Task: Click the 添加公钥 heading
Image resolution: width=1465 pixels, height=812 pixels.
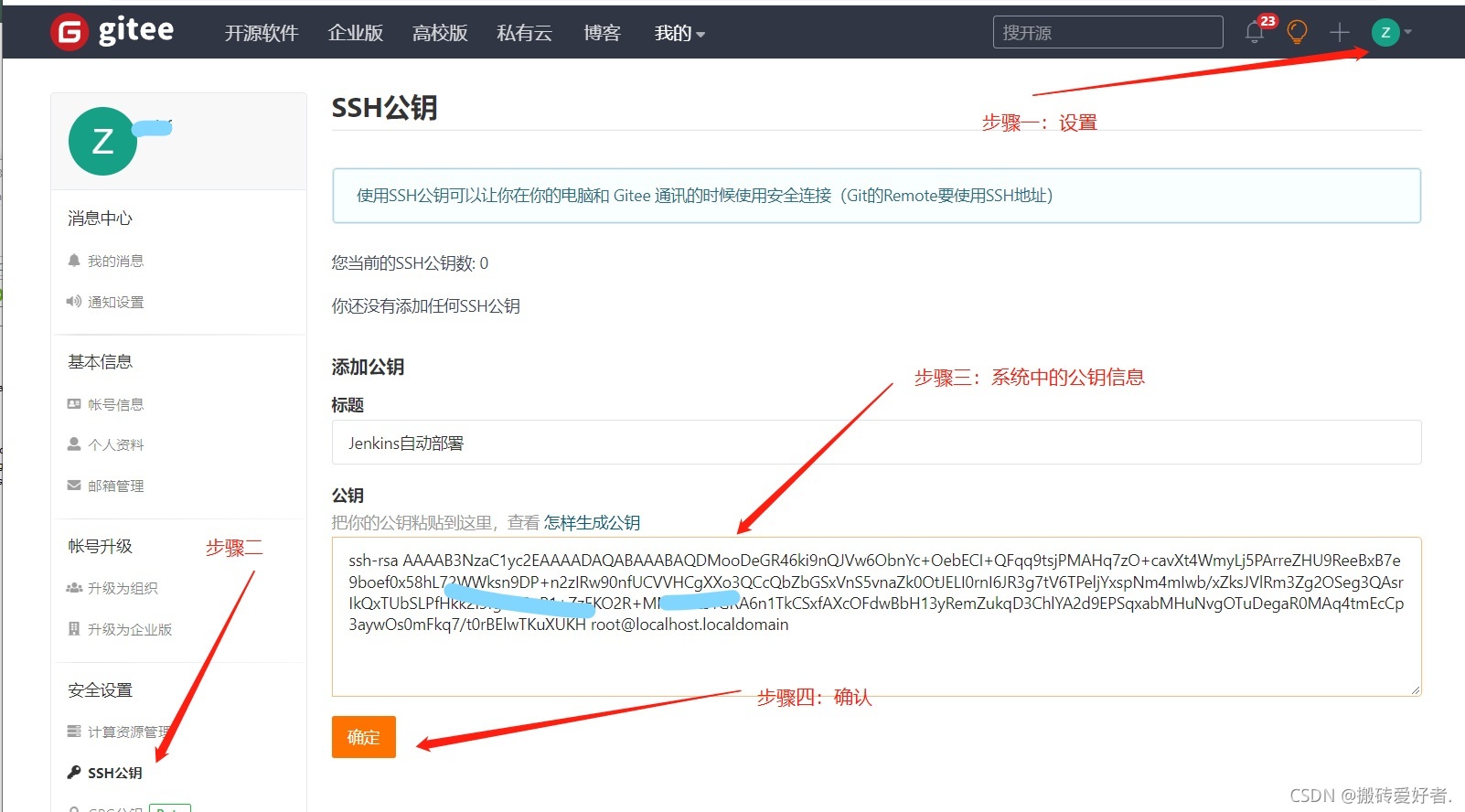Action: pyautogui.click(x=368, y=368)
